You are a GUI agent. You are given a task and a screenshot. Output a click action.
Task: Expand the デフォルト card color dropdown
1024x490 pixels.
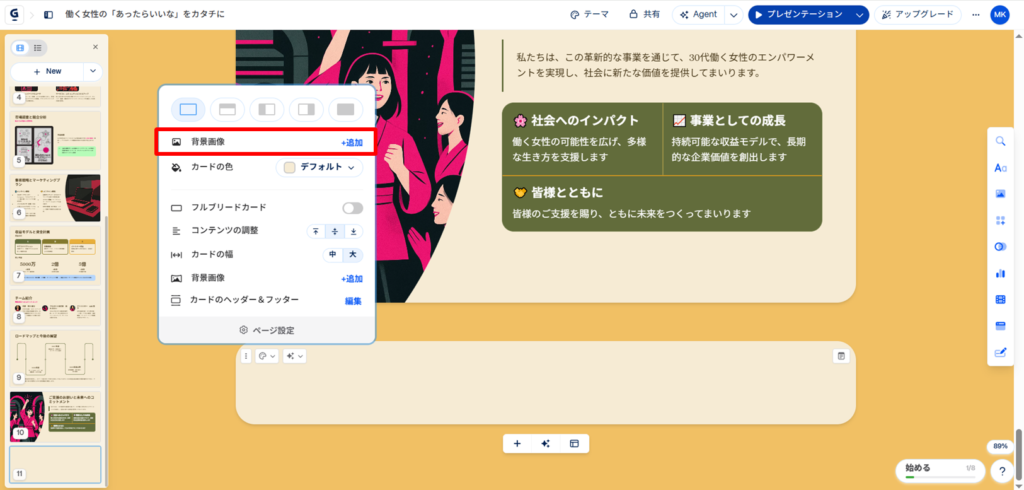[x=320, y=168]
